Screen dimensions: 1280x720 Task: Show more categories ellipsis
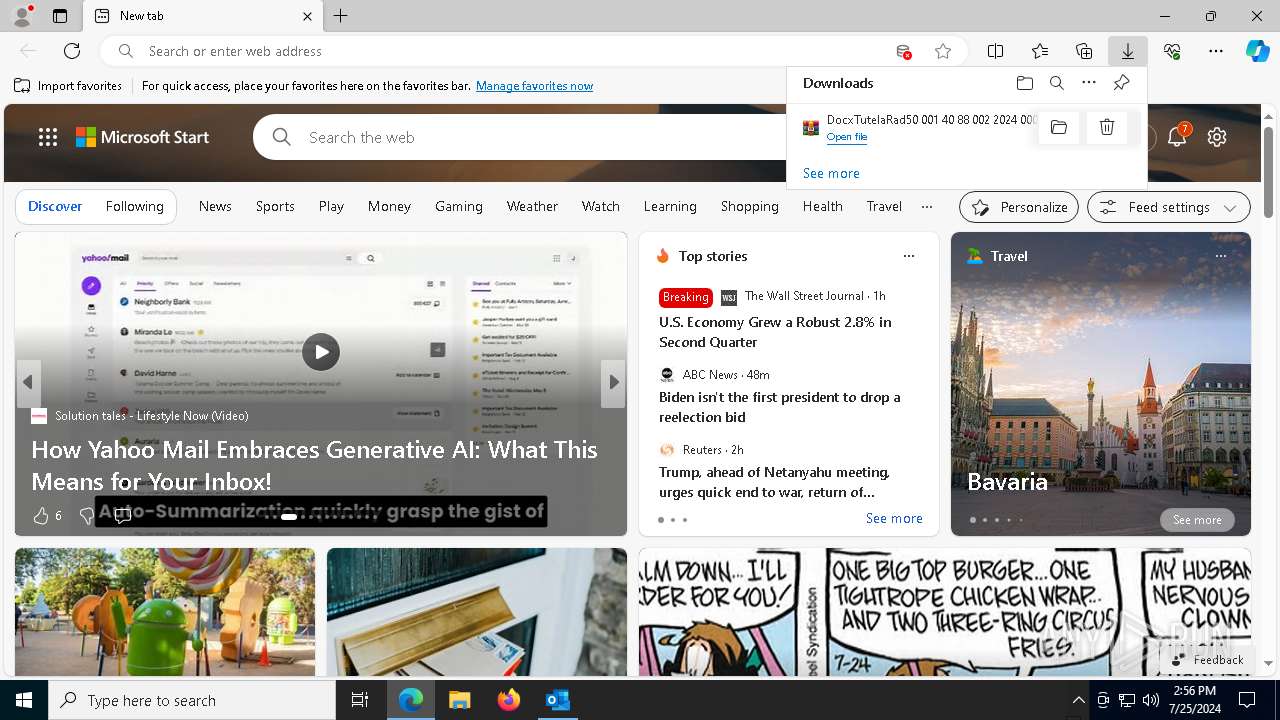tap(927, 206)
